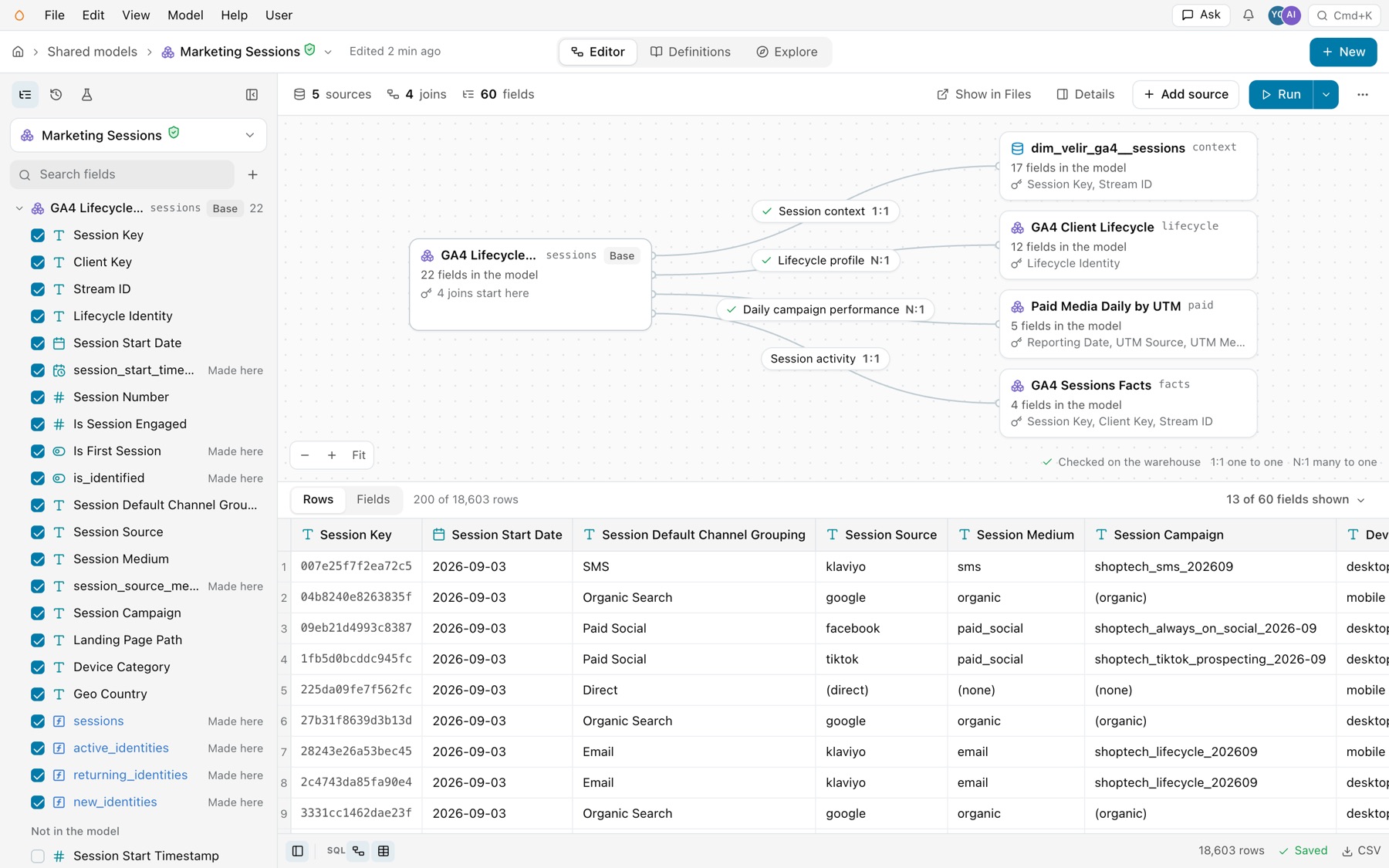
Task: Click the New button
Action: (x=1343, y=52)
